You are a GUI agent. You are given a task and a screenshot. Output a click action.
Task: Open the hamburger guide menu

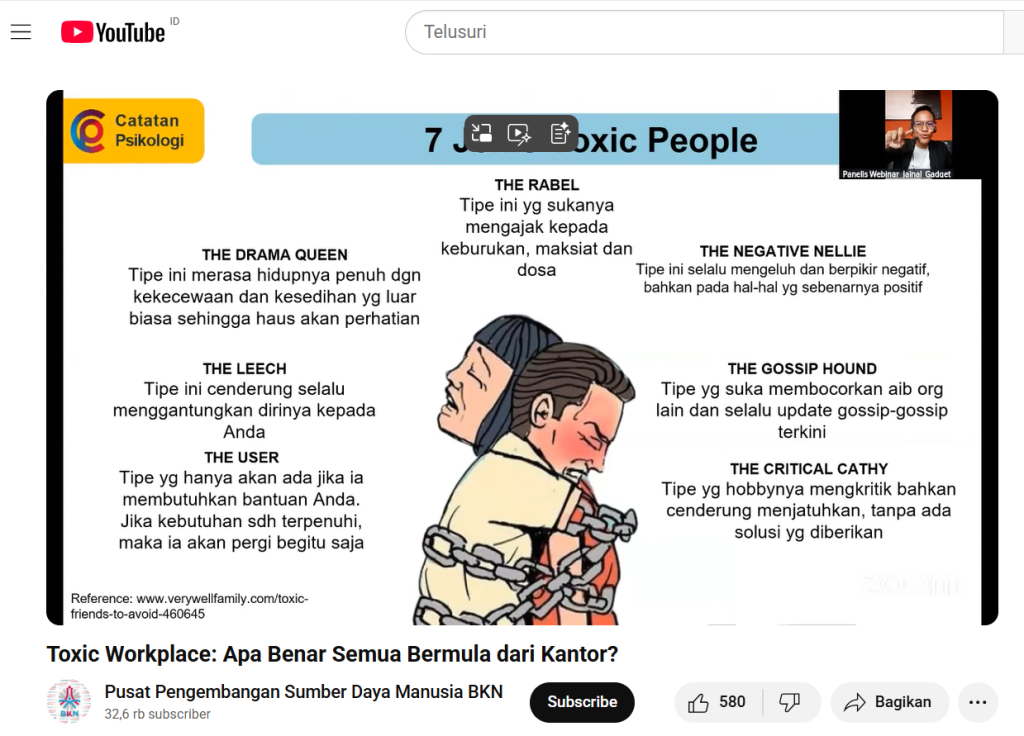tap(21, 31)
